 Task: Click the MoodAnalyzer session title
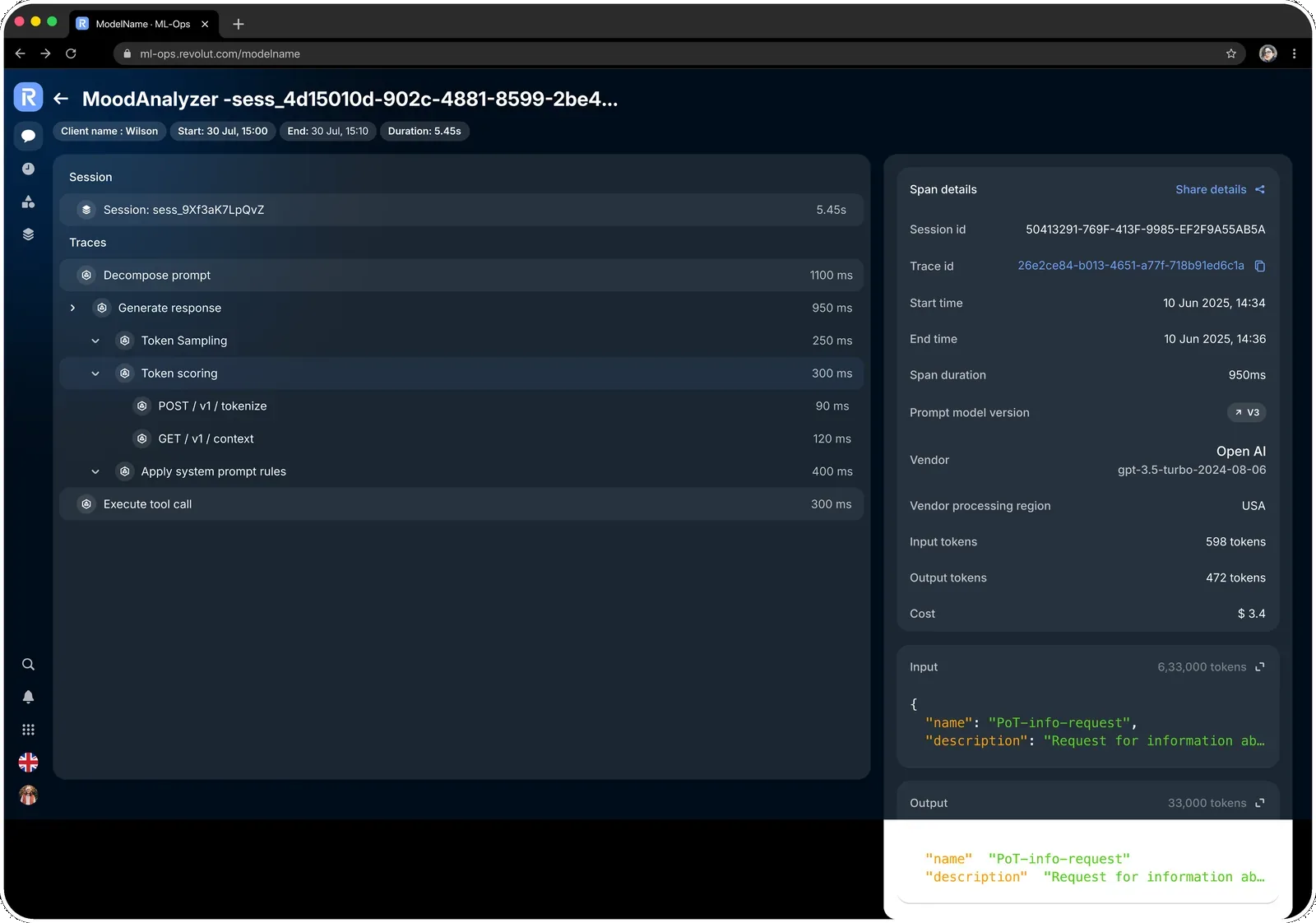pos(350,99)
